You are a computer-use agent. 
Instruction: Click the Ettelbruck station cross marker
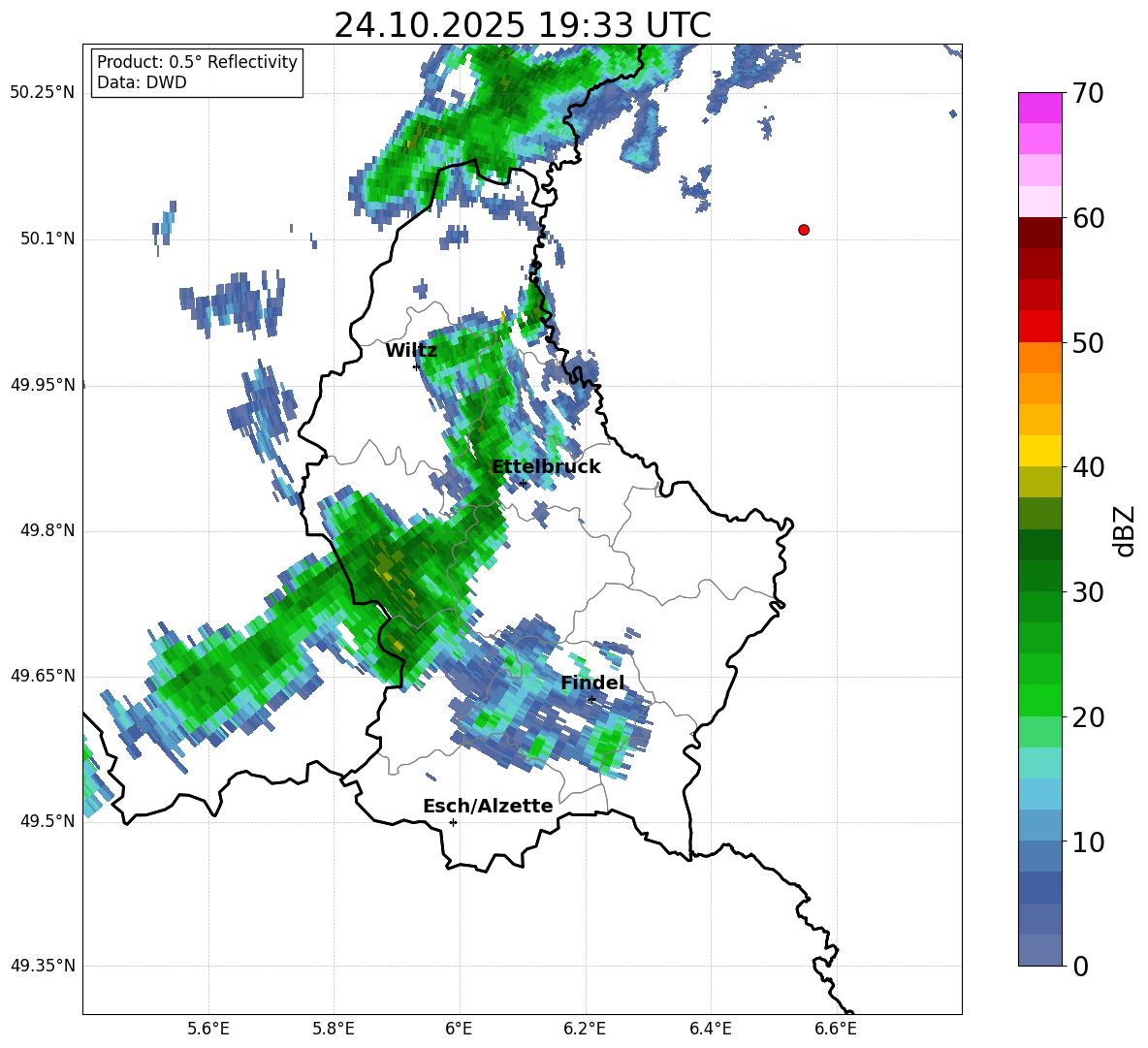(523, 484)
